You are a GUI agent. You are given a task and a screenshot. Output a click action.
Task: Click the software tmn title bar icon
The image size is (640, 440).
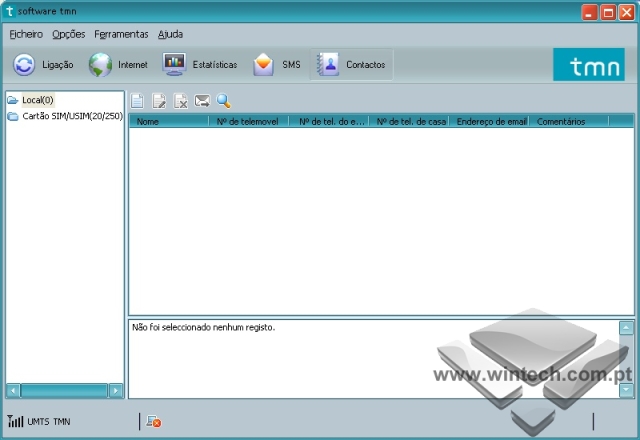pyautogui.click(x=9, y=11)
